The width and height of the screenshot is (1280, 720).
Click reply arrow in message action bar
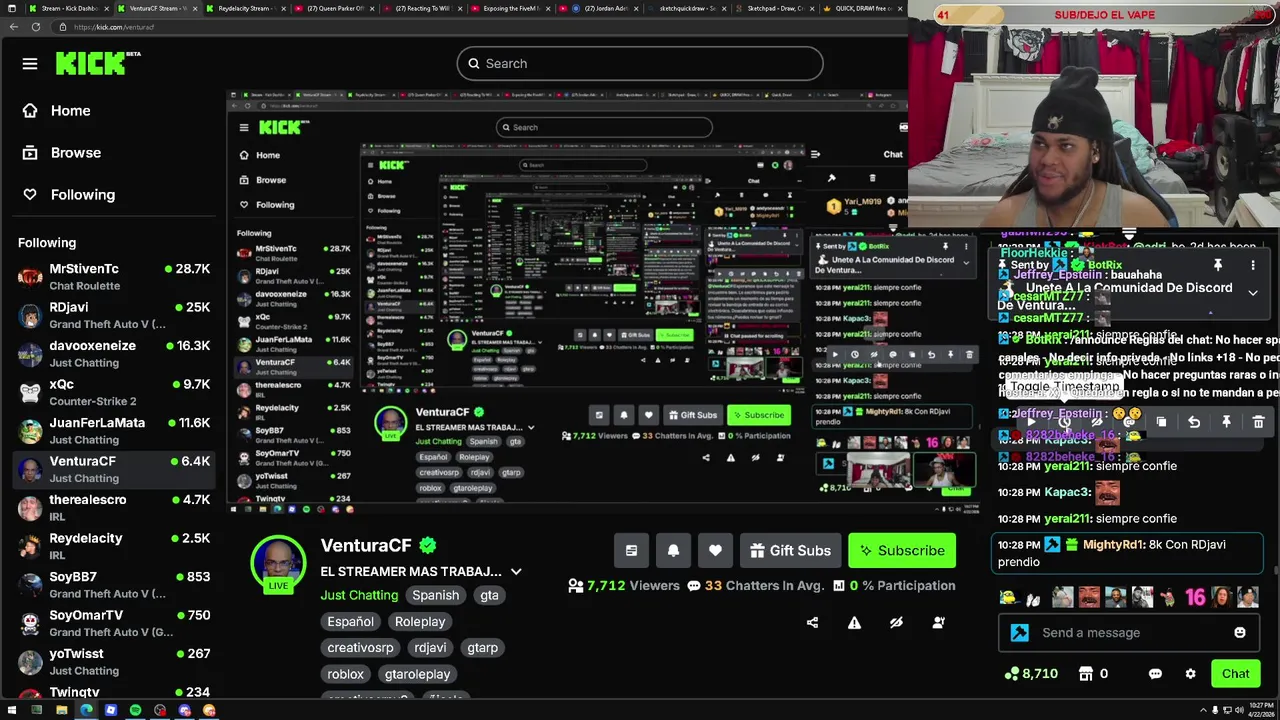(x=1194, y=422)
